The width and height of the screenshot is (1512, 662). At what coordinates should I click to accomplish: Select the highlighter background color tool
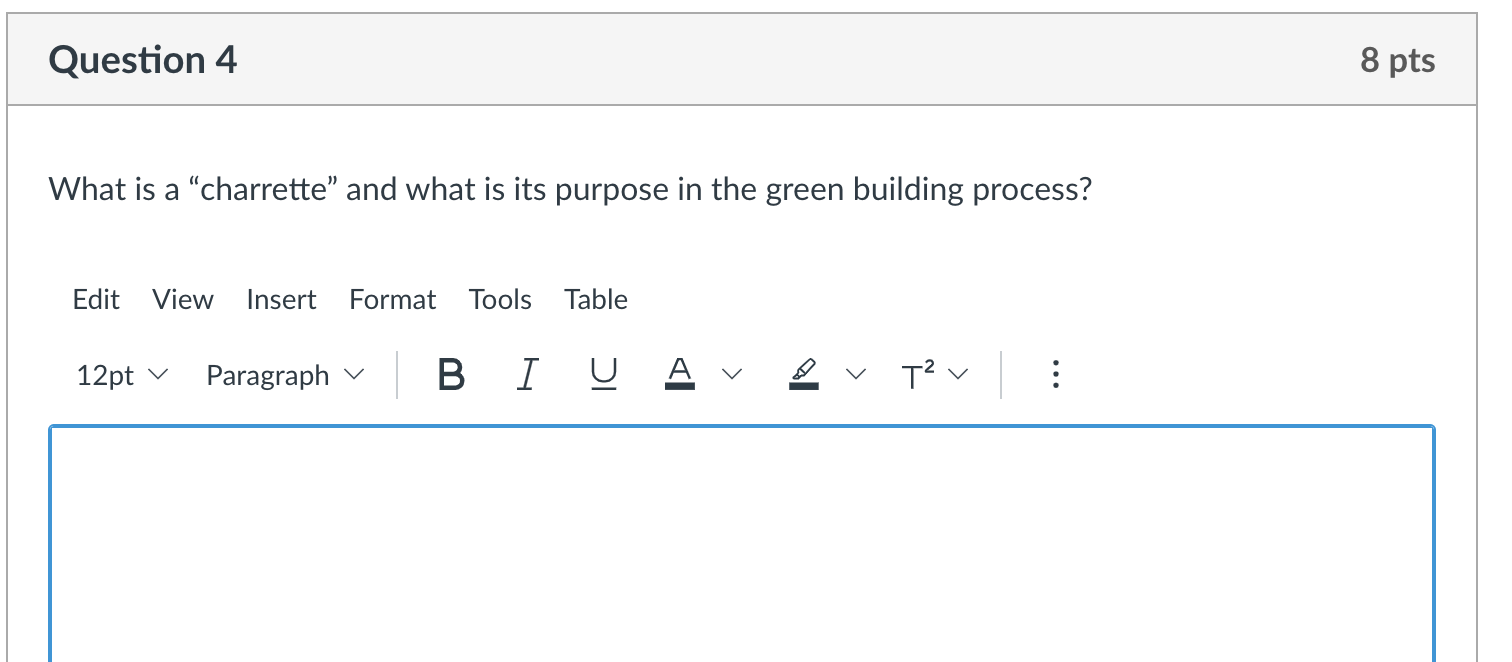point(804,374)
